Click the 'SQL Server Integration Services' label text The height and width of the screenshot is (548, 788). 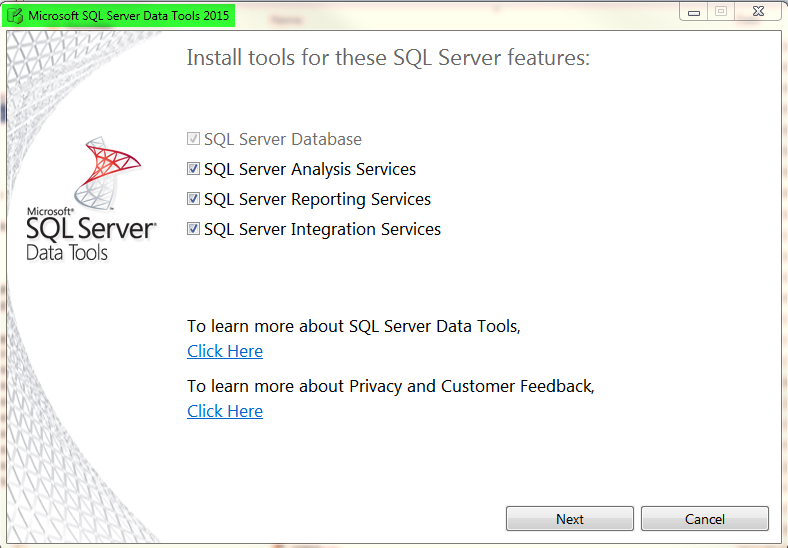323,229
